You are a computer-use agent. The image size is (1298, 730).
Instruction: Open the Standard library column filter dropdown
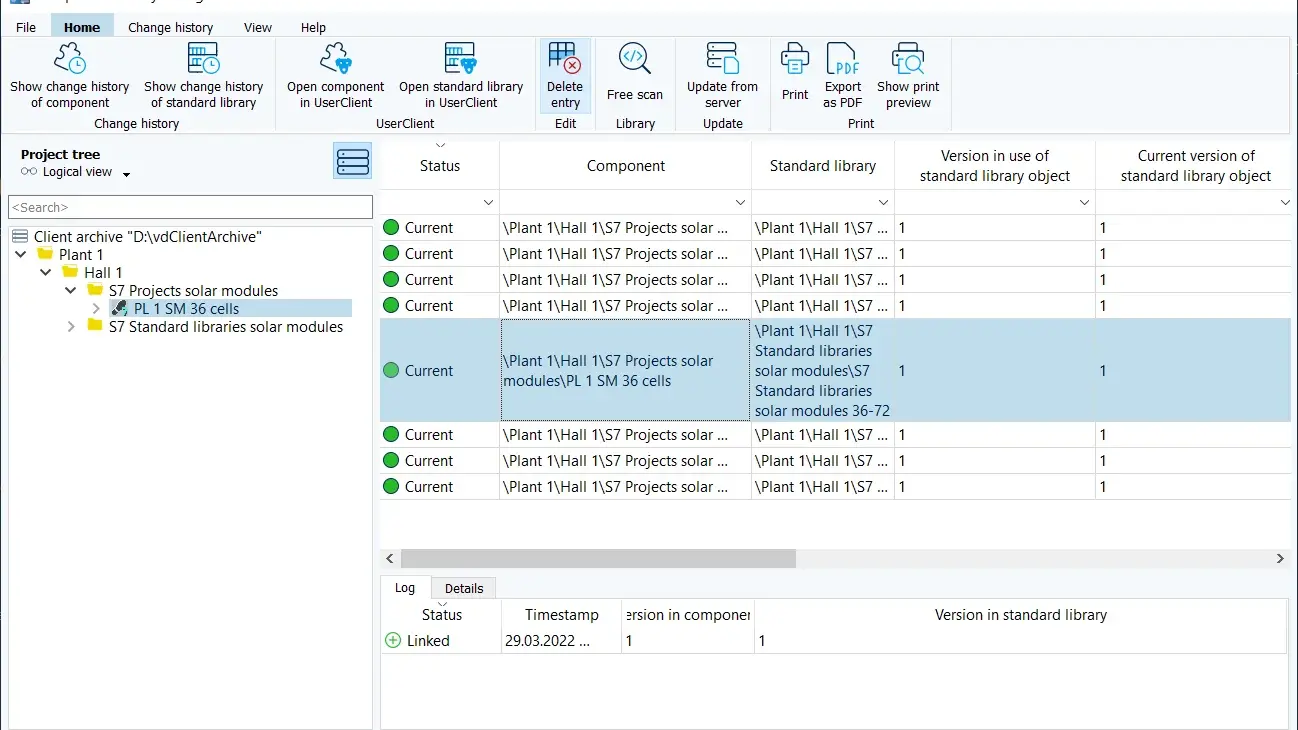tap(883, 203)
